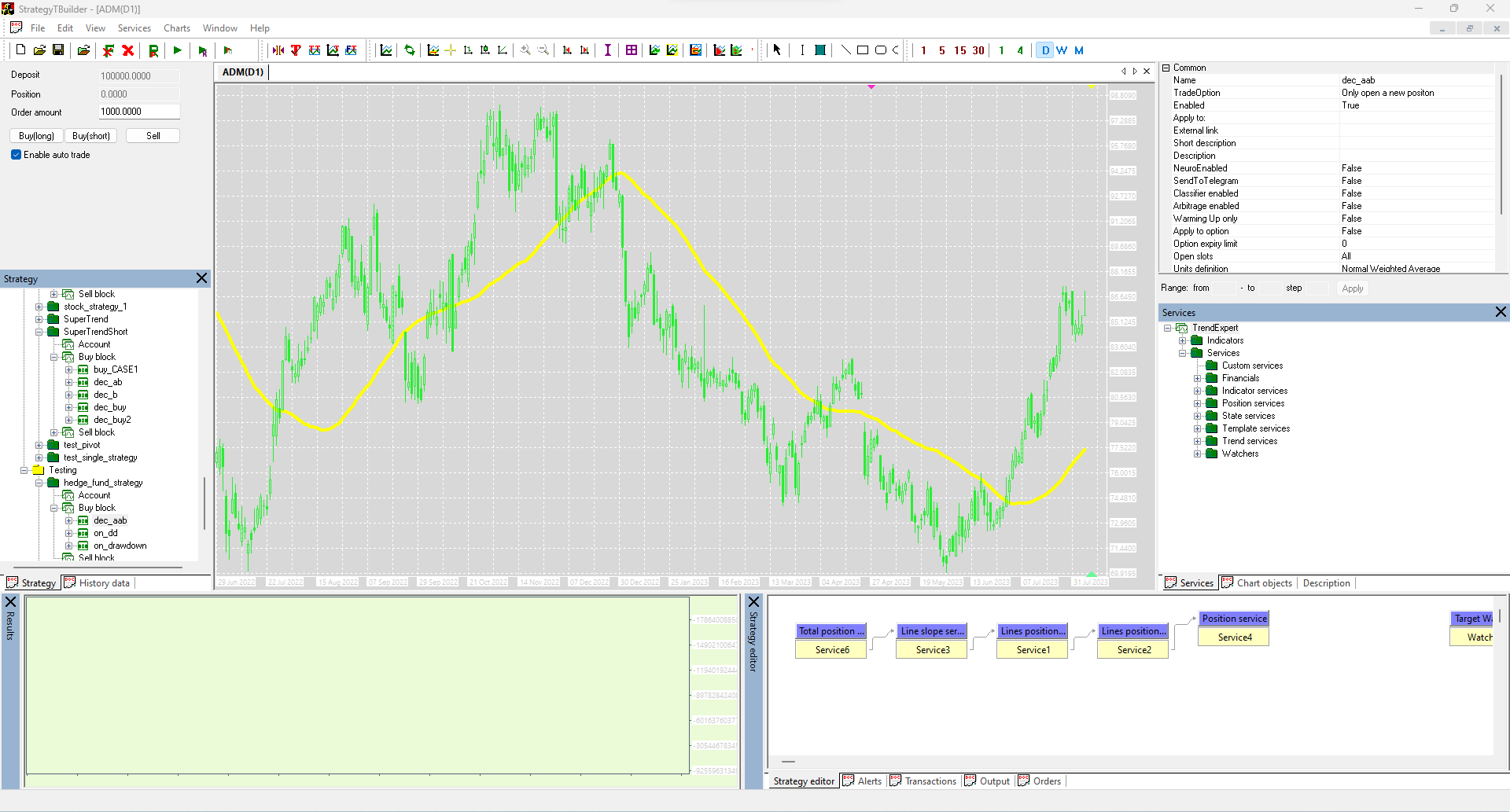Choose the rectangle drawing tool
The image size is (1510, 812).
click(x=863, y=50)
